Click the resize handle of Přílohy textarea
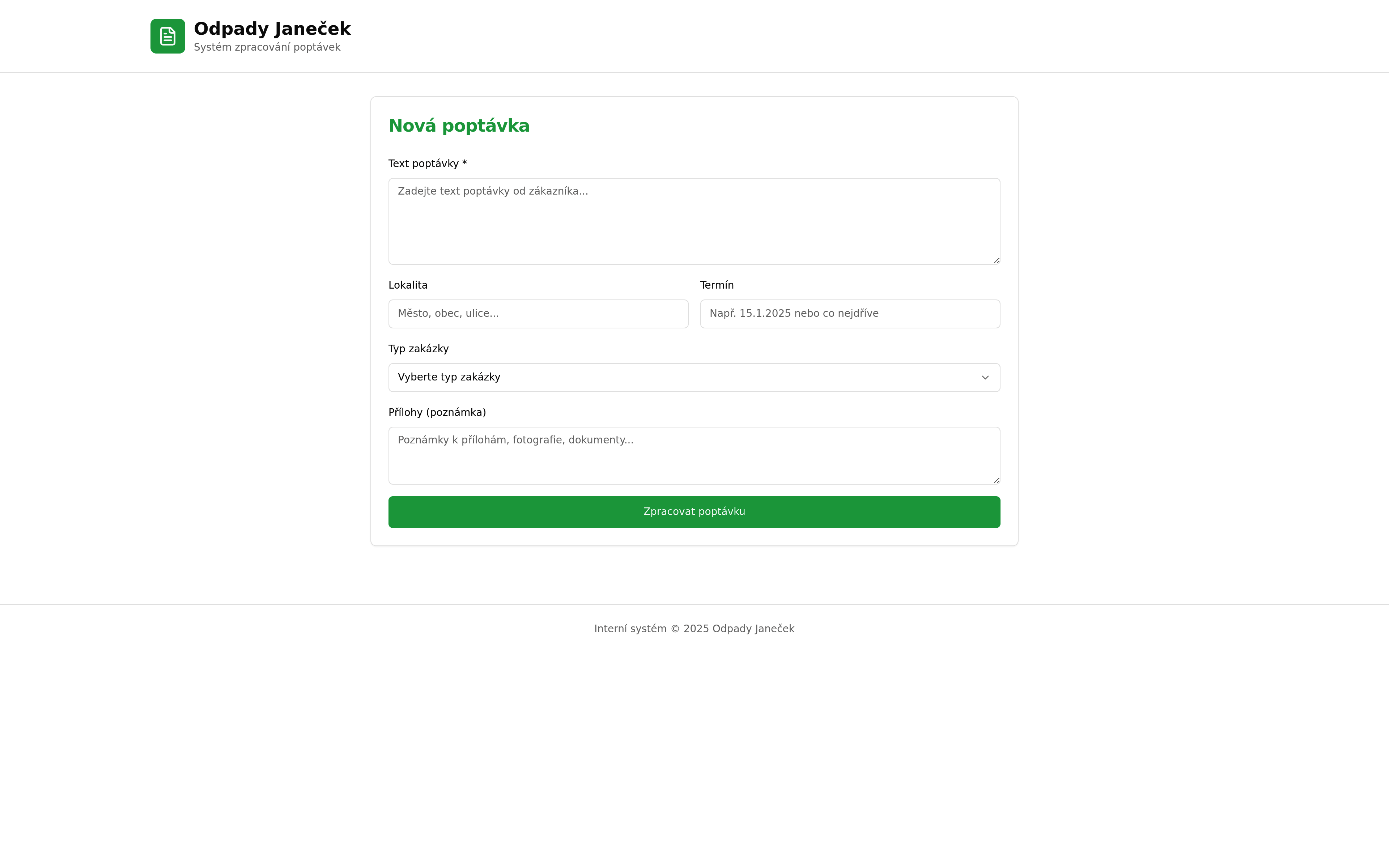Viewport: 1389px width, 868px height. coord(997,481)
